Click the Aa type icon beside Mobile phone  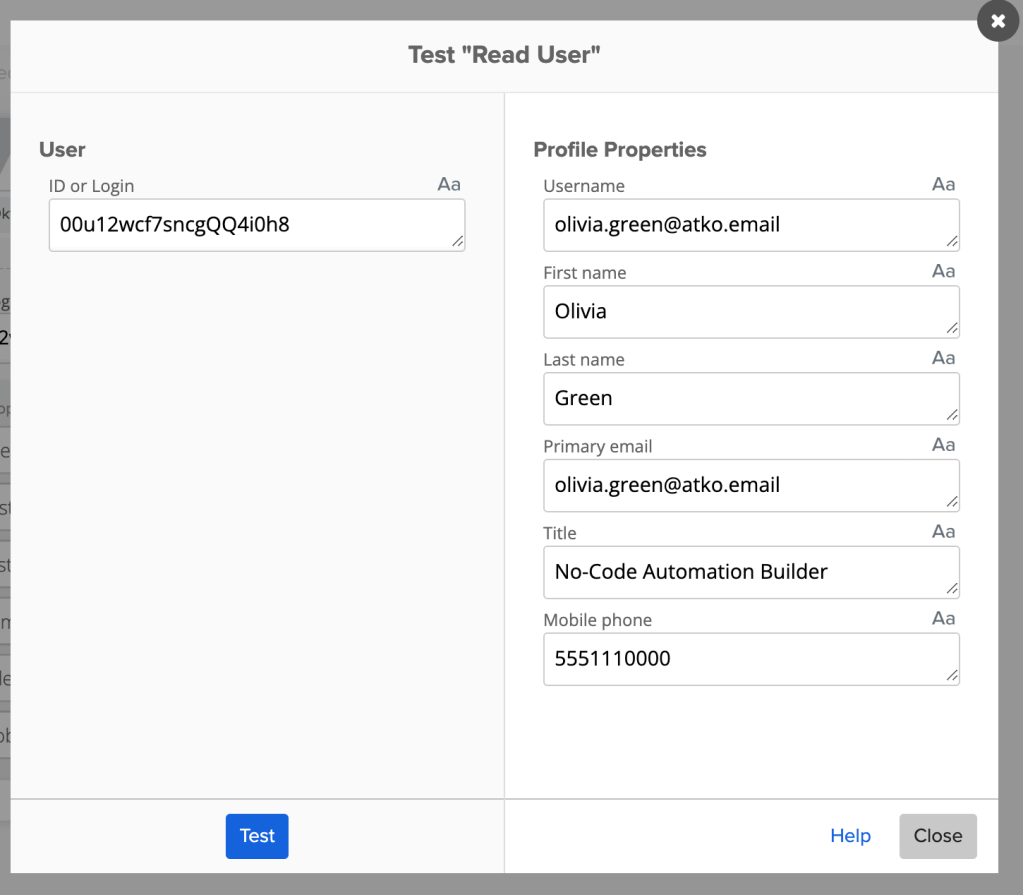943,620
